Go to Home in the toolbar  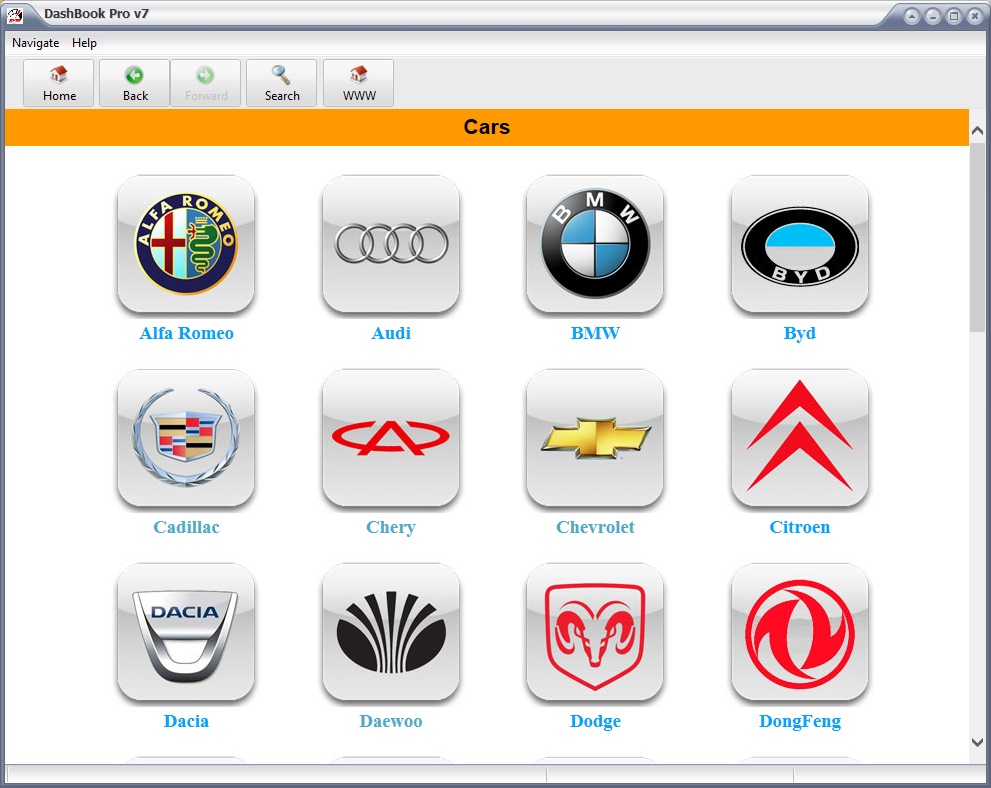(59, 83)
